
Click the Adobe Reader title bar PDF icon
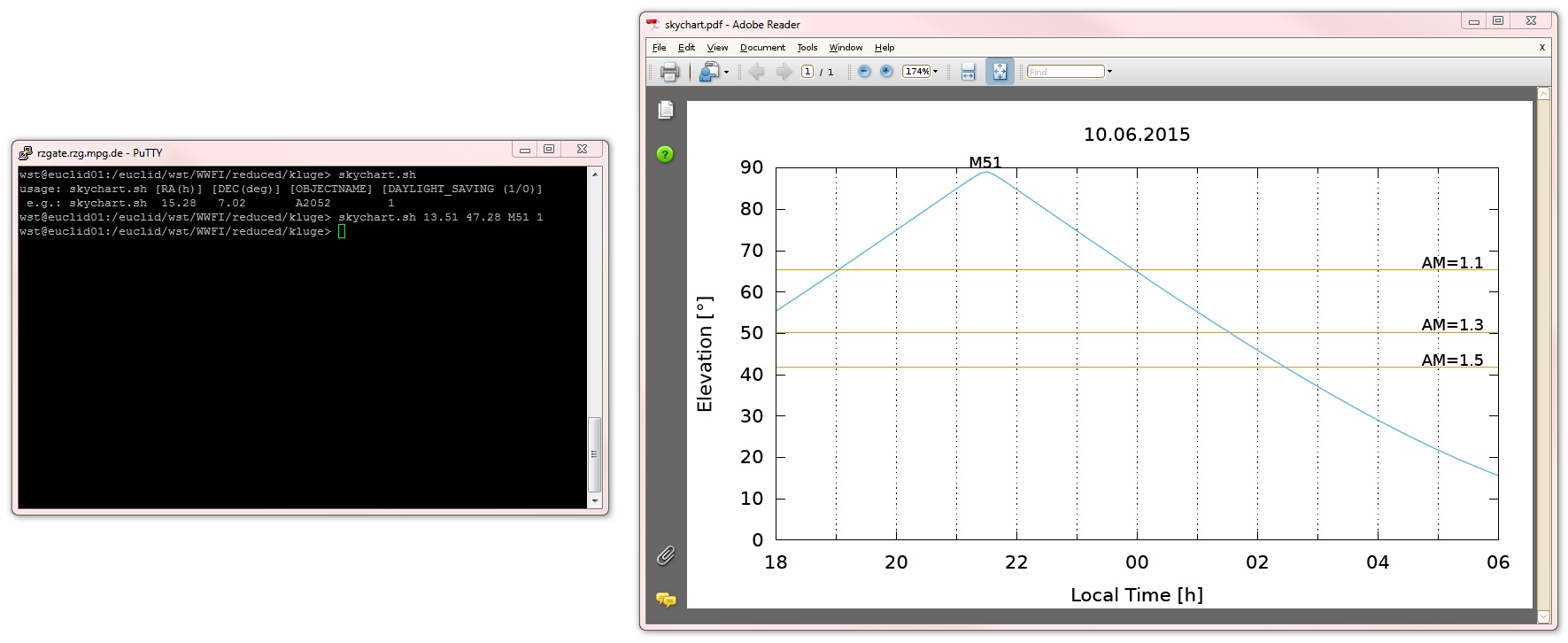(x=653, y=24)
